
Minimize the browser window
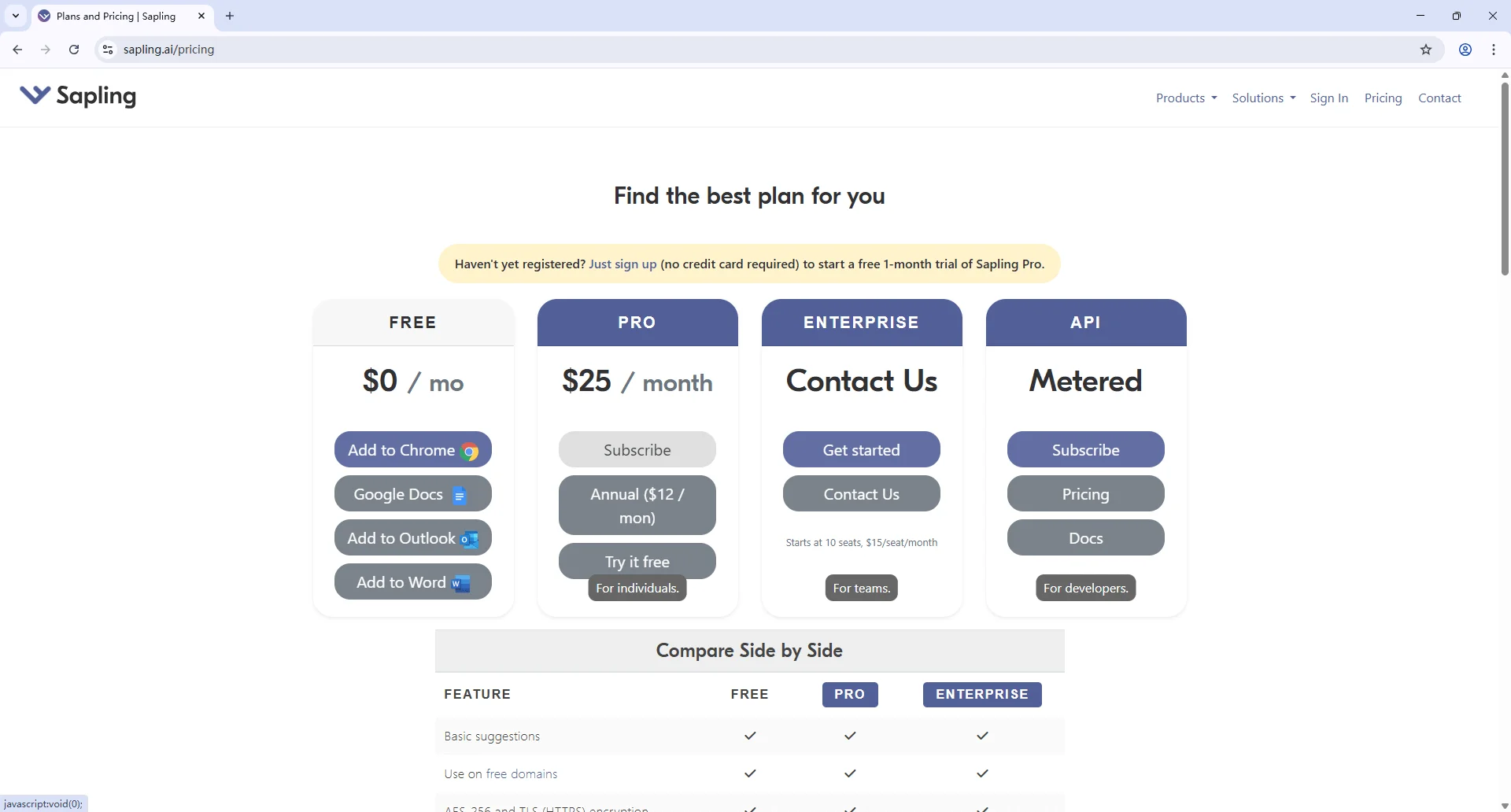[x=1420, y=16]
